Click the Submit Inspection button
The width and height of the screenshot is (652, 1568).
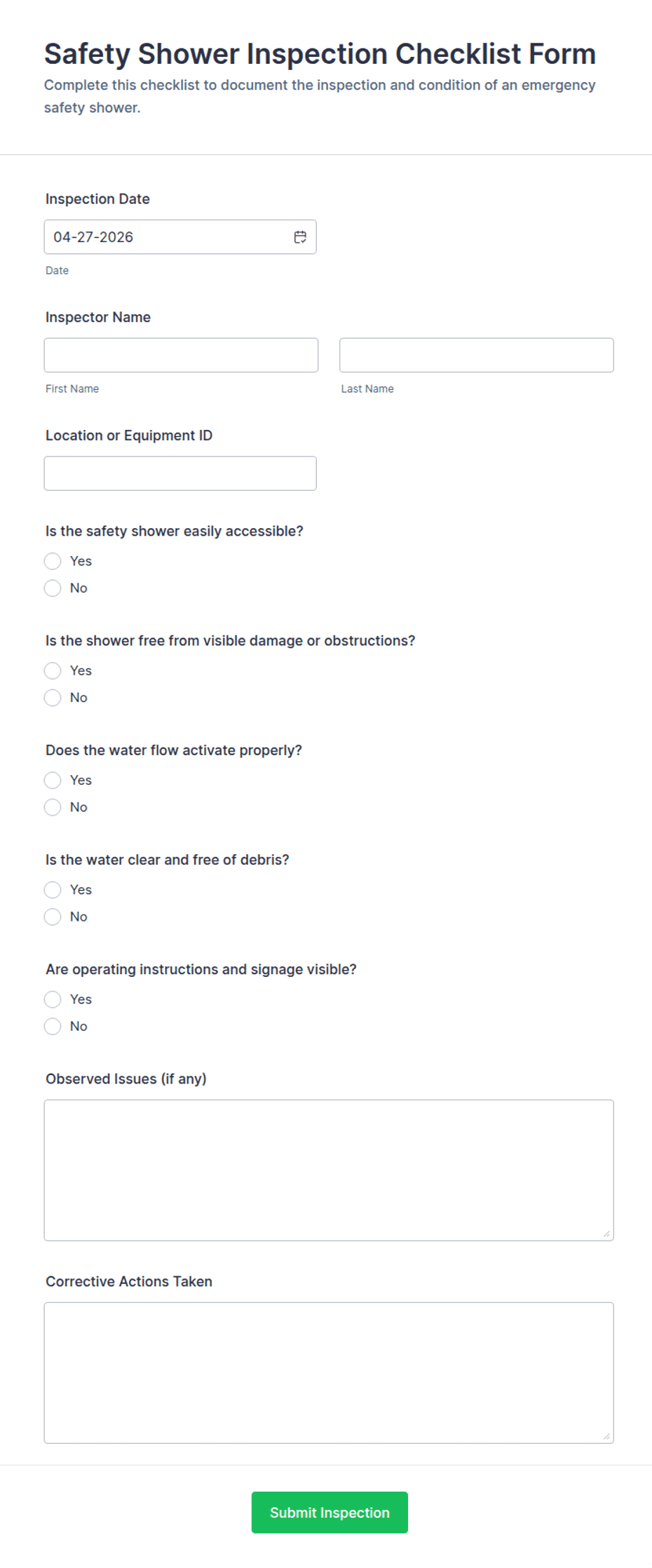click(330, 1512)
